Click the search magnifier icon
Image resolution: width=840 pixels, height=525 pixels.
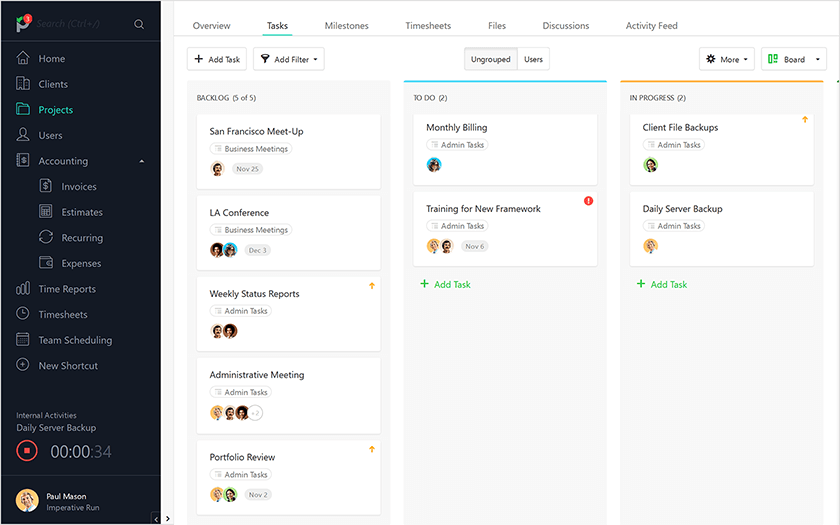click(139, 24)
